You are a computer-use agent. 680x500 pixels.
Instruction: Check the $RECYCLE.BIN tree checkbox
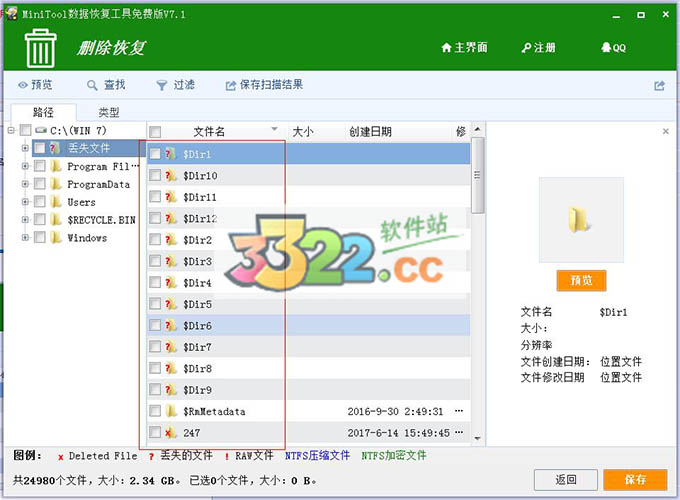pos(39,220)
